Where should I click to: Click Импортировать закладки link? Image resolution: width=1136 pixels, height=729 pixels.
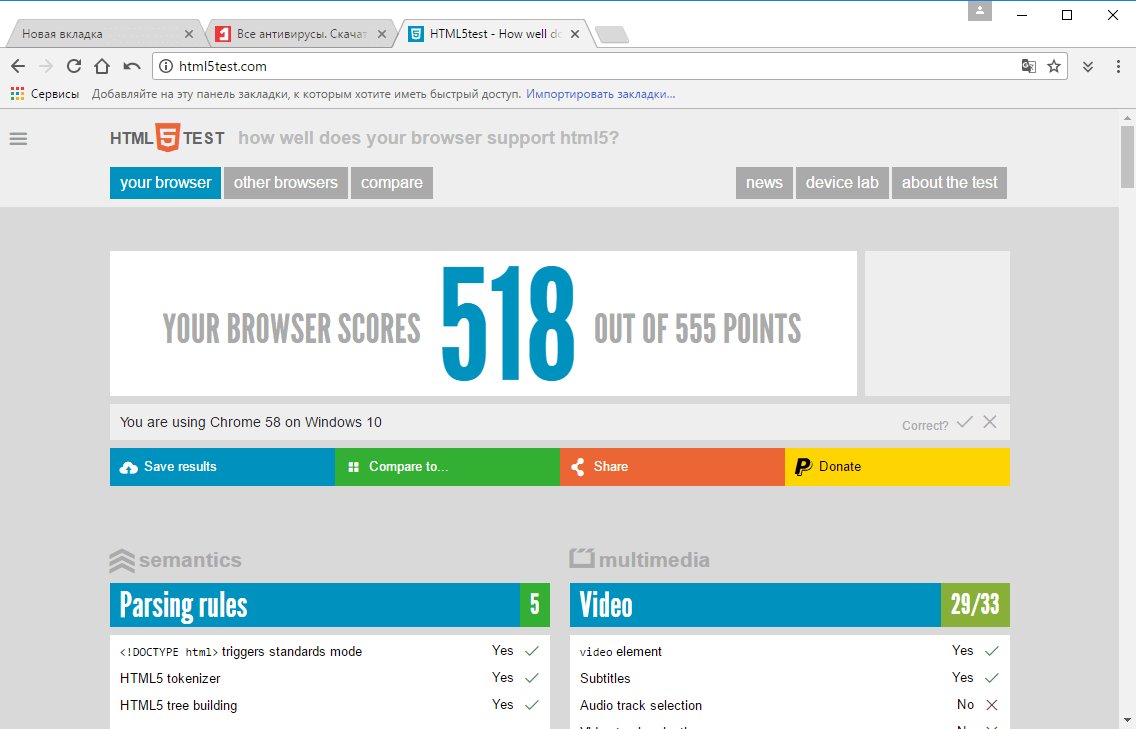click(x=601, y=93)
